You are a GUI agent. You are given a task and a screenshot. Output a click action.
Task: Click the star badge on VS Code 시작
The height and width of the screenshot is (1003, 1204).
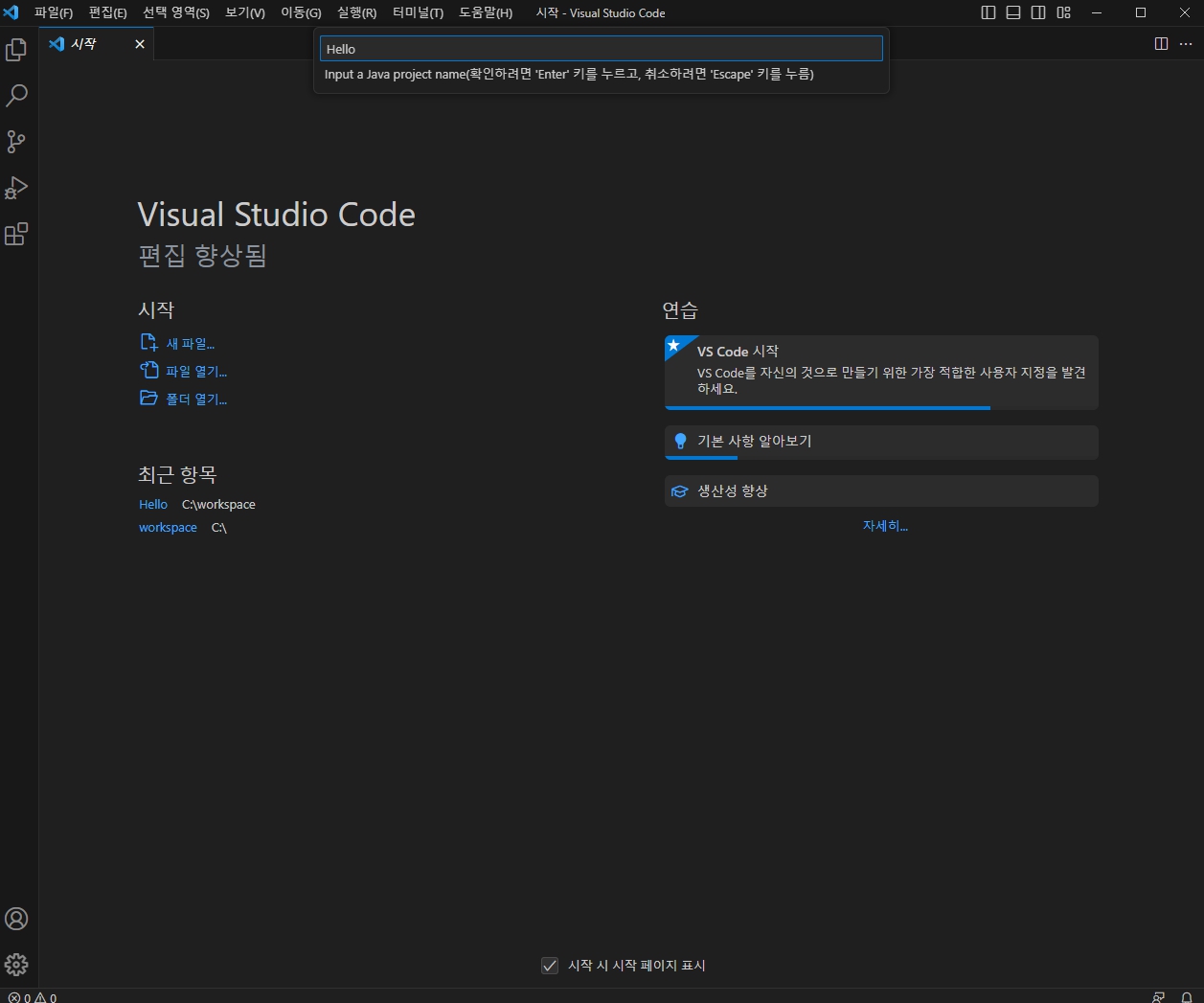click(x=674, y=345)
